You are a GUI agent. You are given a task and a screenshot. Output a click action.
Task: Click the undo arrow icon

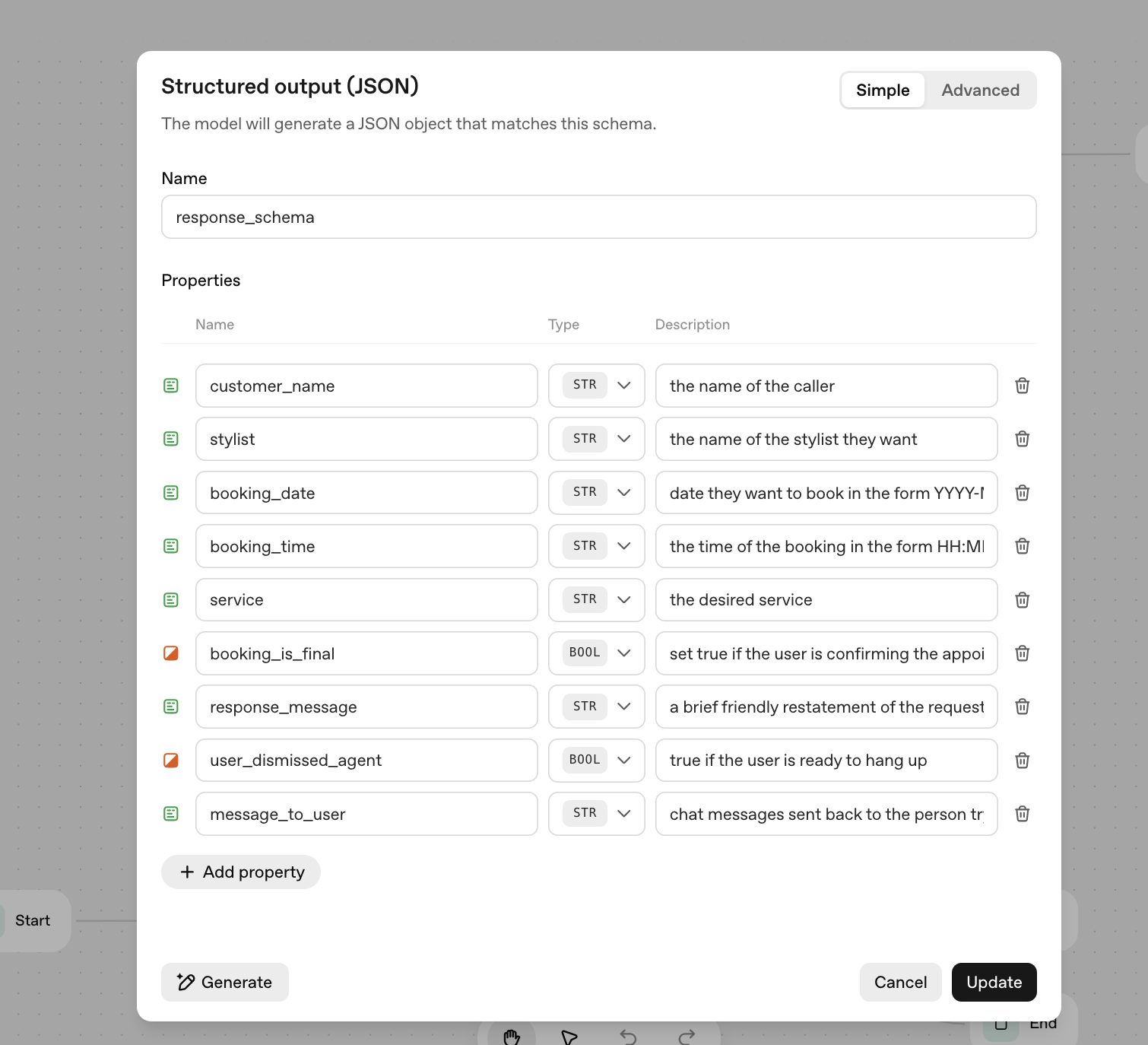628,1036
